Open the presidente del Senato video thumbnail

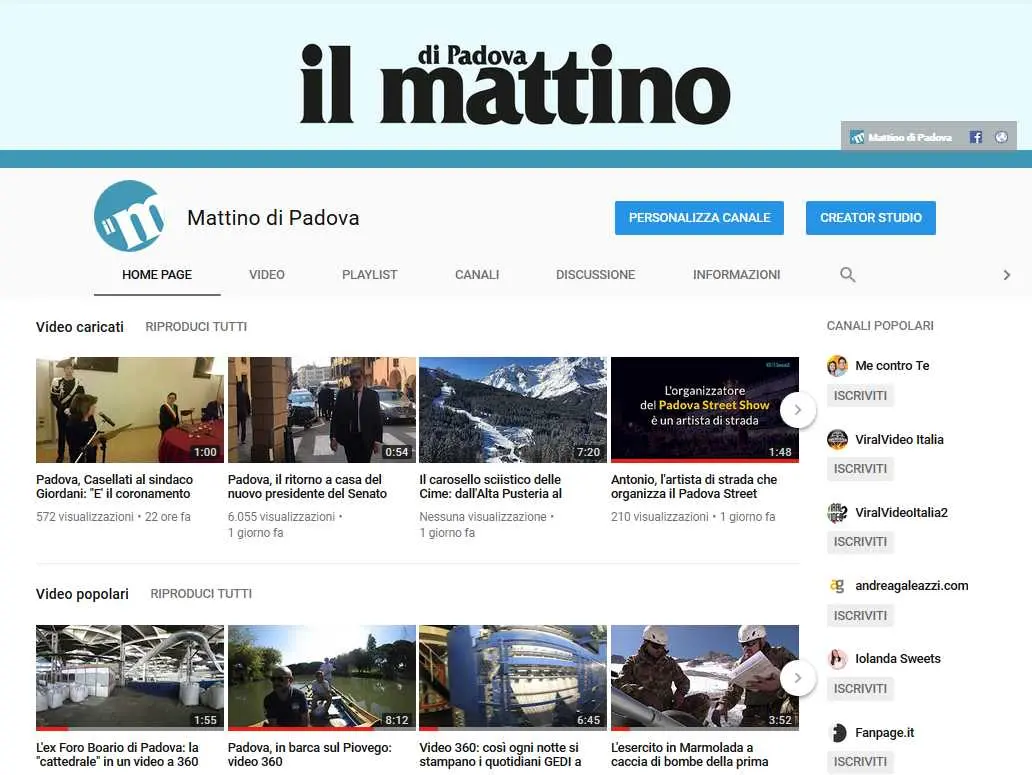(x=322, y=410)
